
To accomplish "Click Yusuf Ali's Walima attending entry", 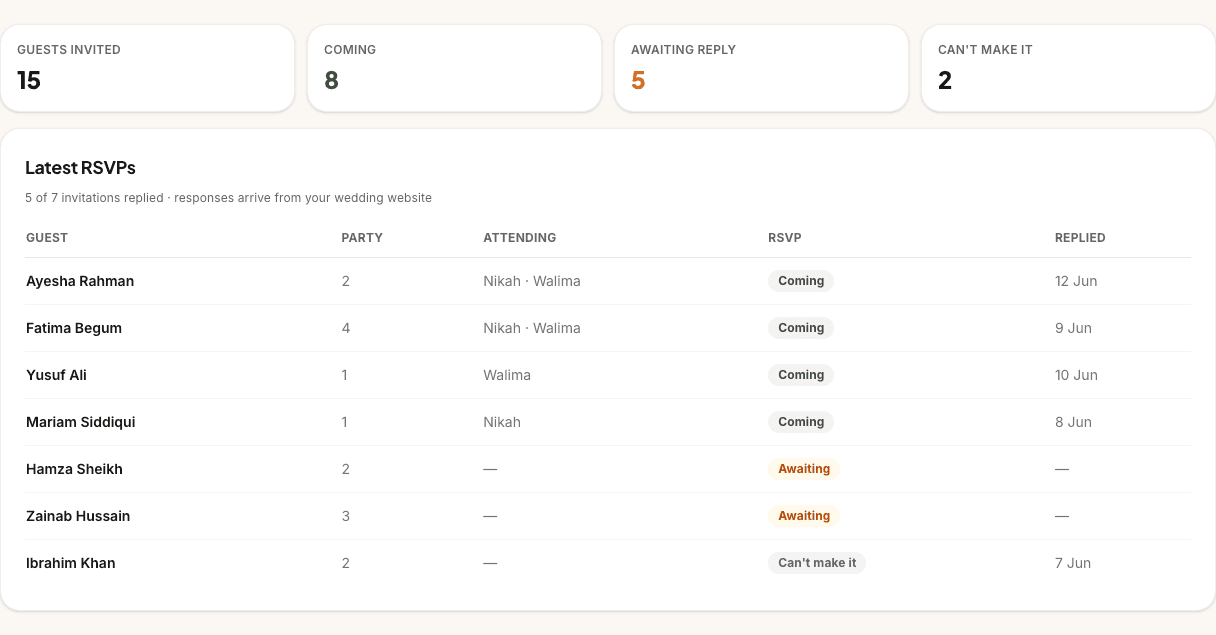I will click(507, 375).
